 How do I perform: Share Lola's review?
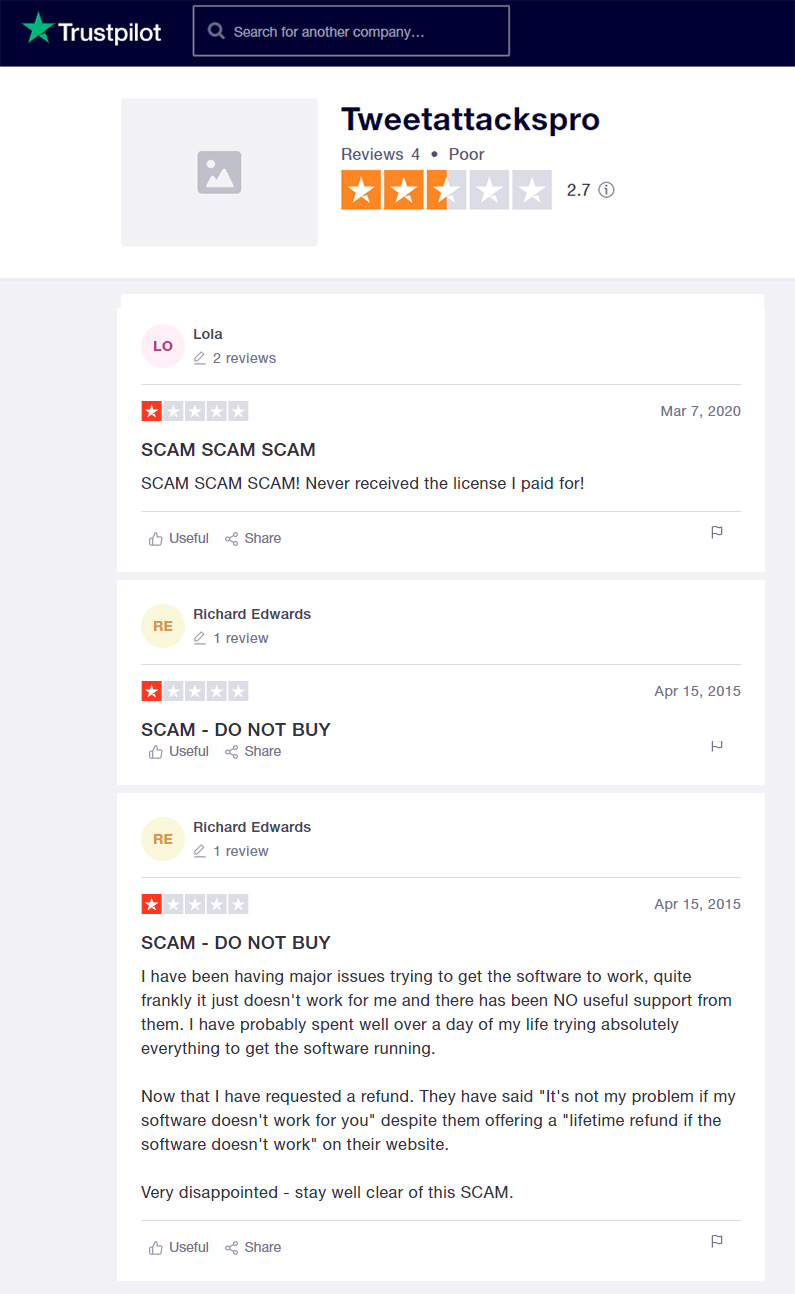tap(253, 538)
